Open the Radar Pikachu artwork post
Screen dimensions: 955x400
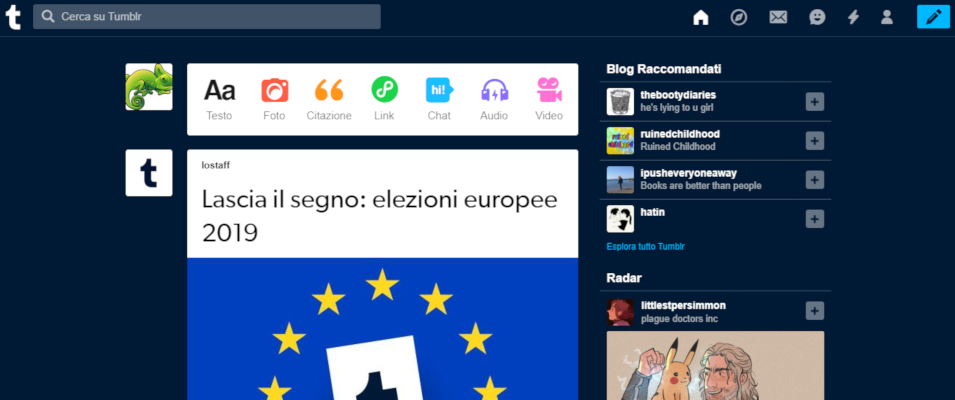(x=715, y=365)
